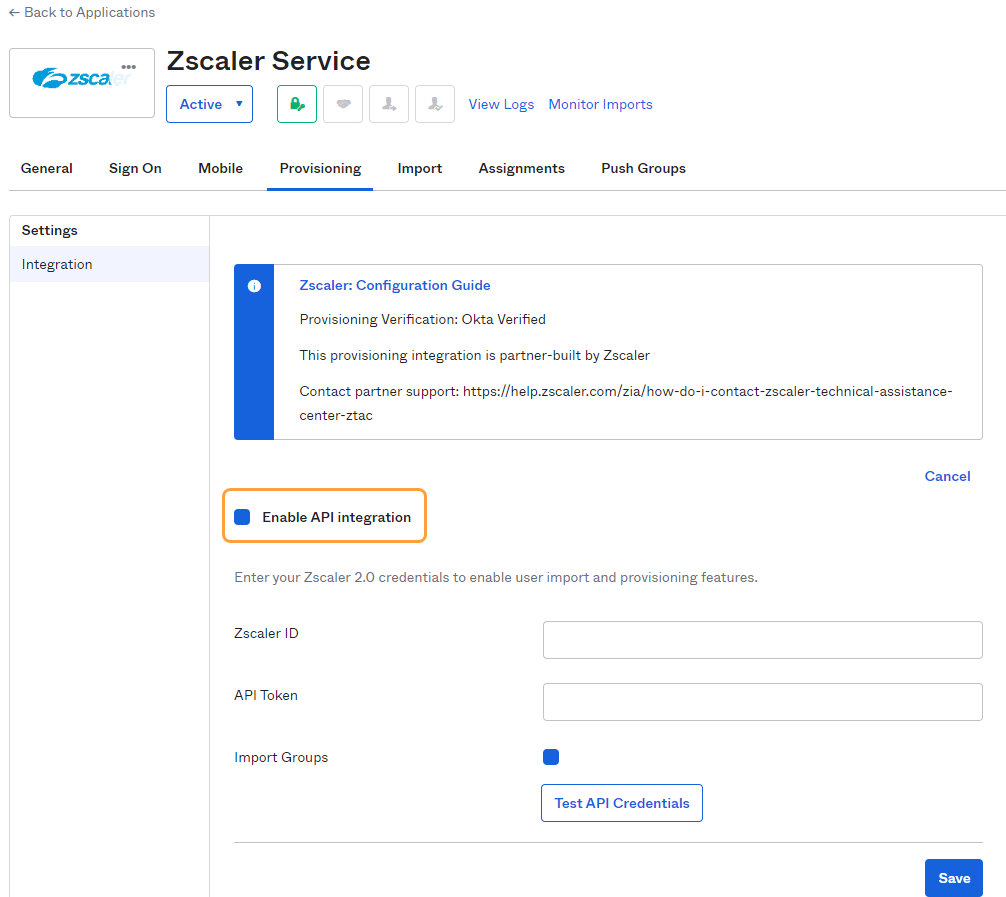
Task: Click the info icon in the blue banner
Action: [254, 286]
